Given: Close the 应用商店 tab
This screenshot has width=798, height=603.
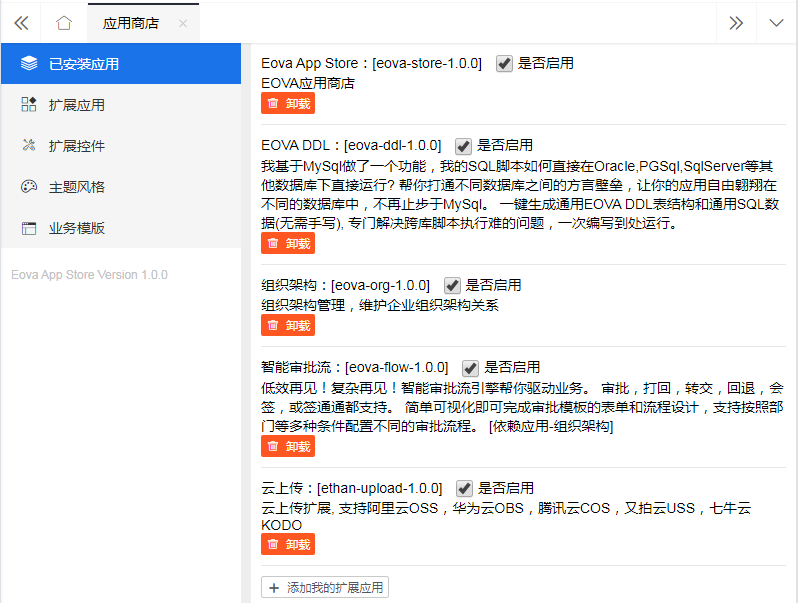Looking at the screenshot, I should click(182, 23).
